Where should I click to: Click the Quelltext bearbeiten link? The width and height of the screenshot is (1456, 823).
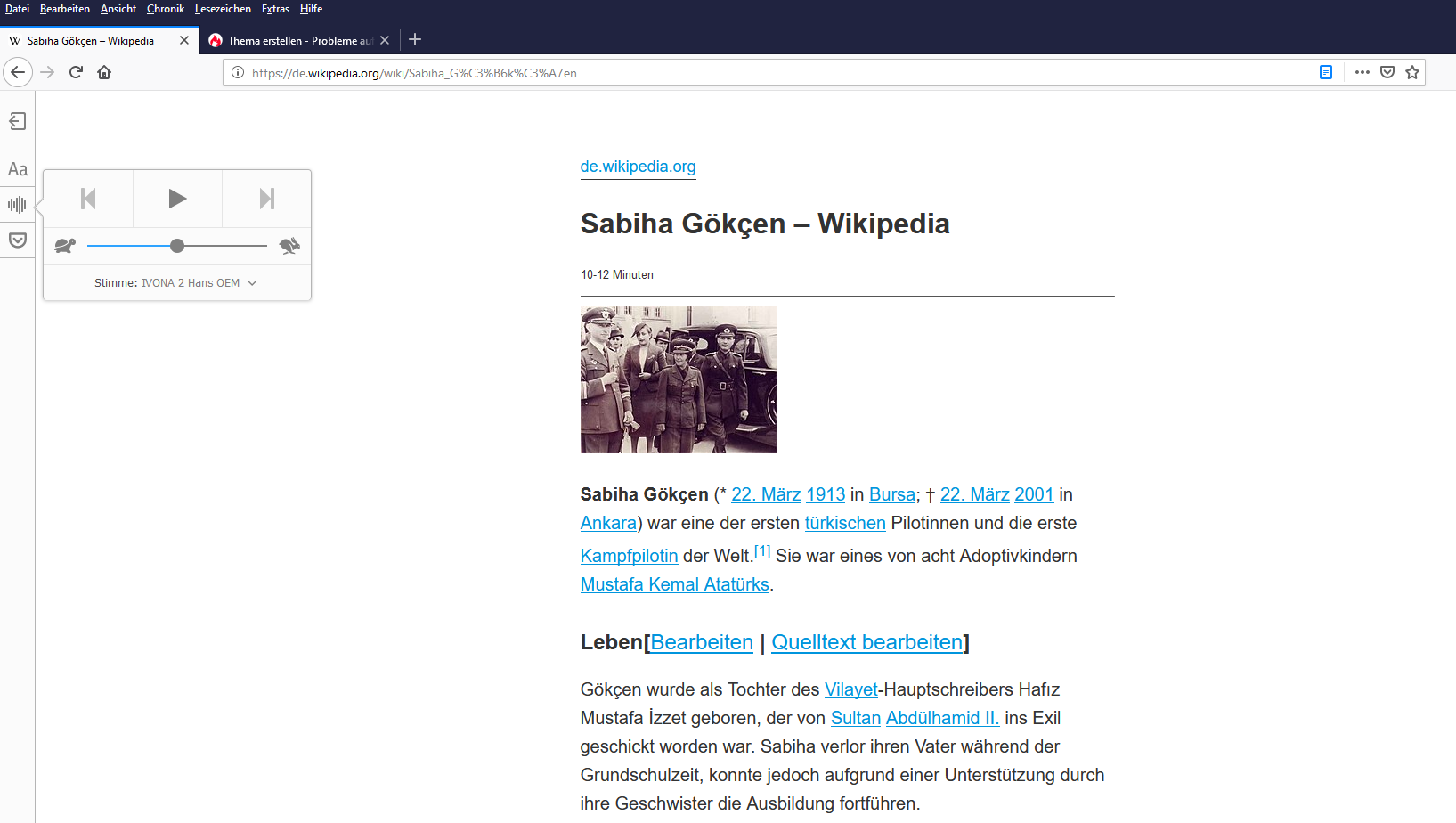click(867, 642)
